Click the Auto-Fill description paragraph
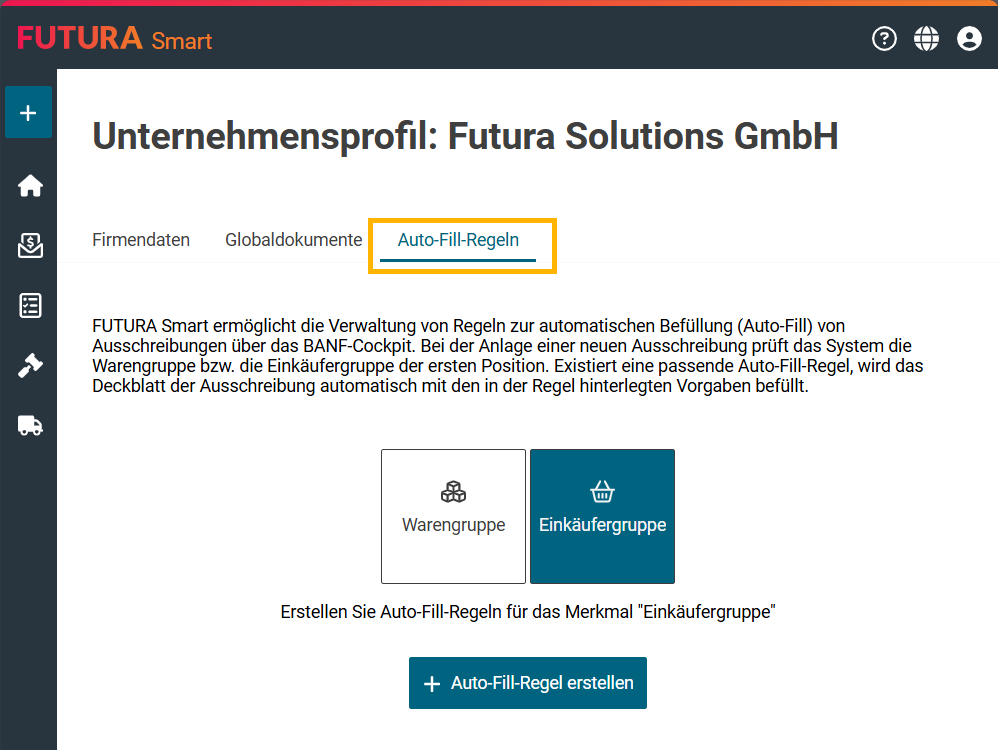998x750 pixels. tap(508, 357)
